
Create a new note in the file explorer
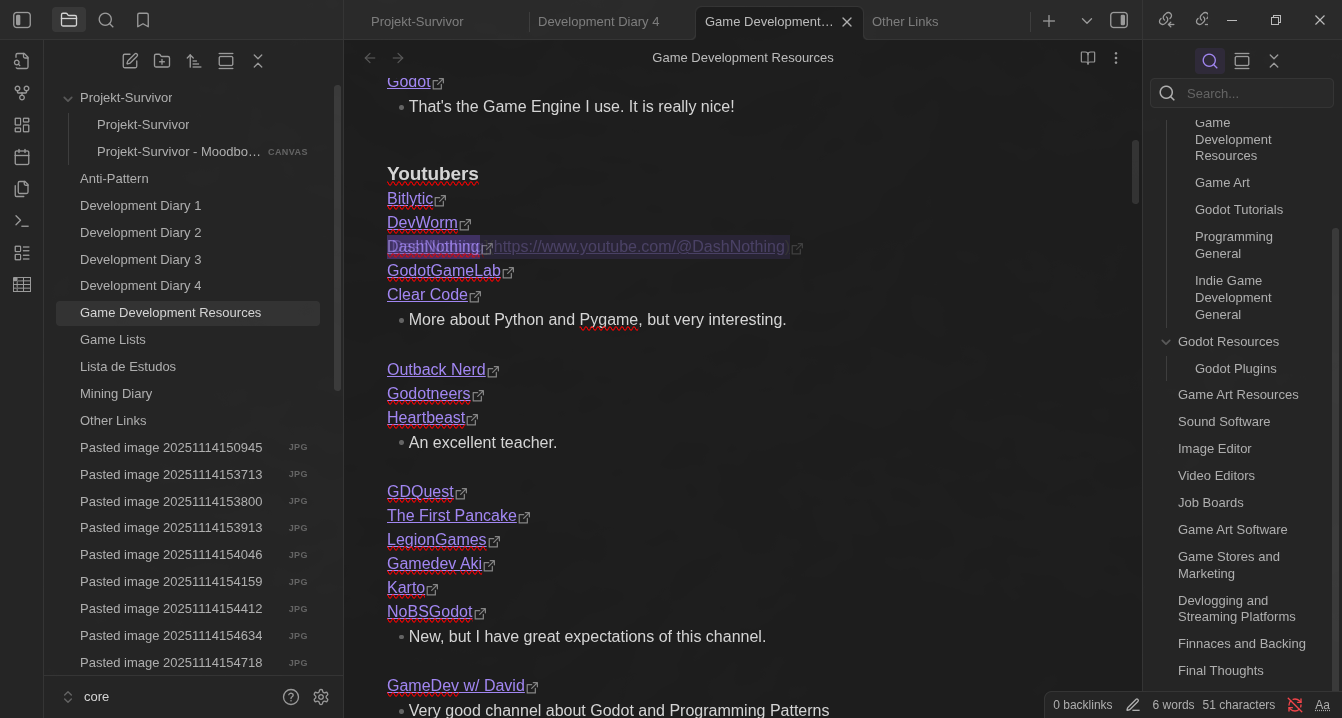tap(130, 61)
